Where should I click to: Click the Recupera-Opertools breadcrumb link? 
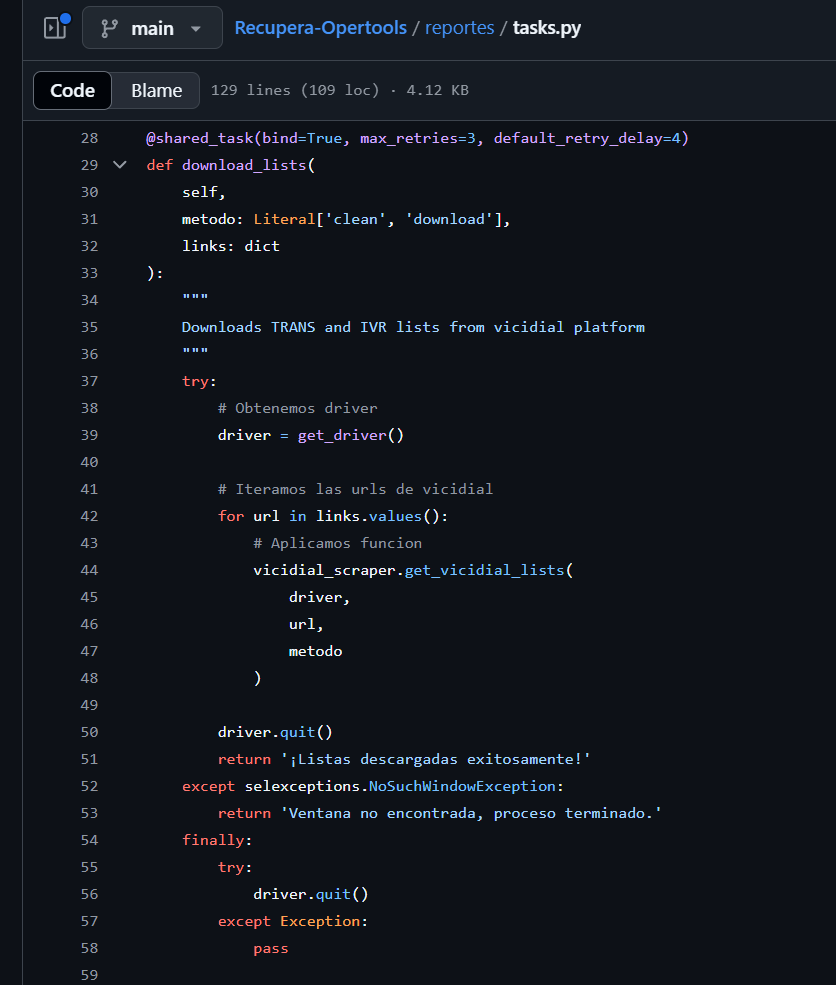(320, 28)
